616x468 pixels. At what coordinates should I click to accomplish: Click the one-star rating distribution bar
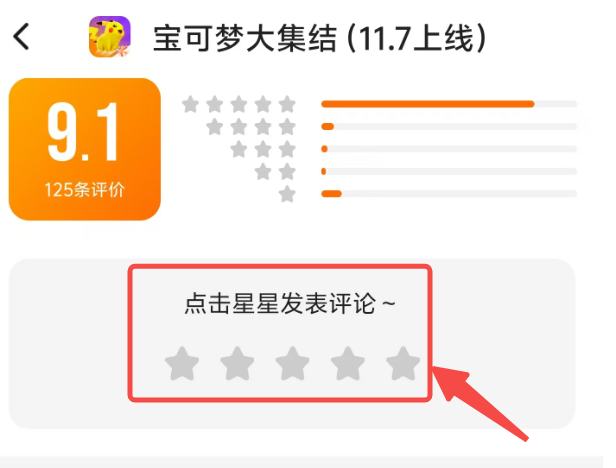click(x=449, y=194)
